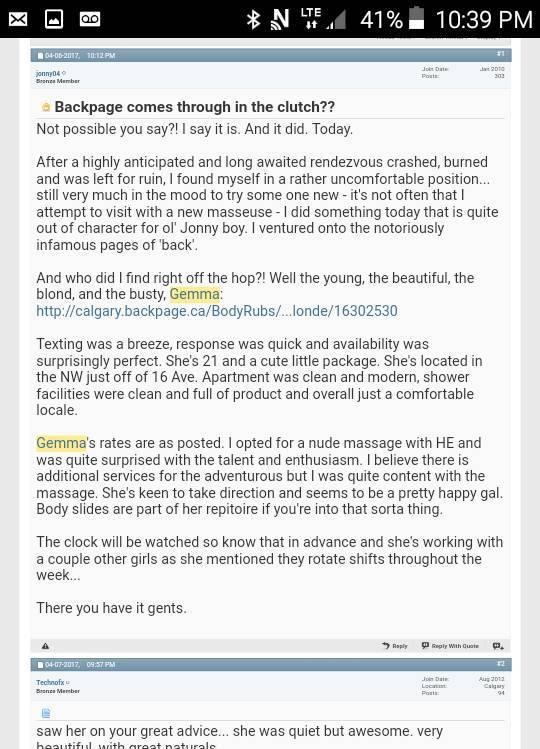
Task: Click Reply With Quote button
Action: tap(450, 646)
